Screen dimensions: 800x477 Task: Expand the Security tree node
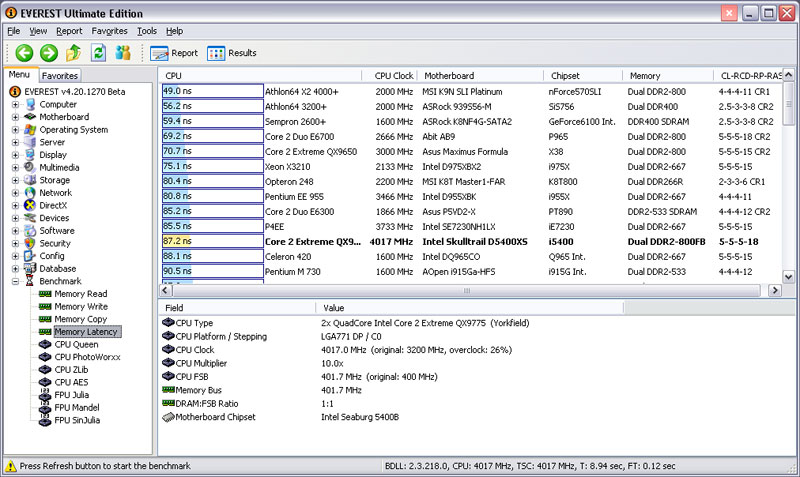[15, 243]
